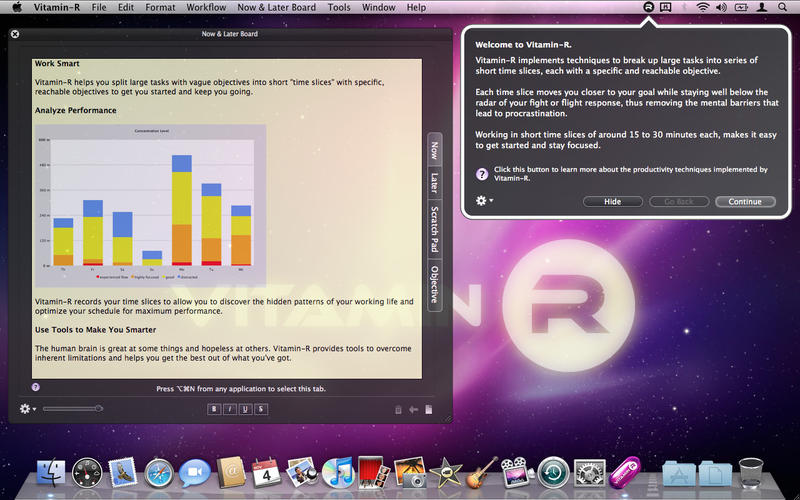Image resolution: width=800 pixels, height=500 pixels.
Task: Switch to the Scratch Pad tab
Action: click(x=435, y=229)
